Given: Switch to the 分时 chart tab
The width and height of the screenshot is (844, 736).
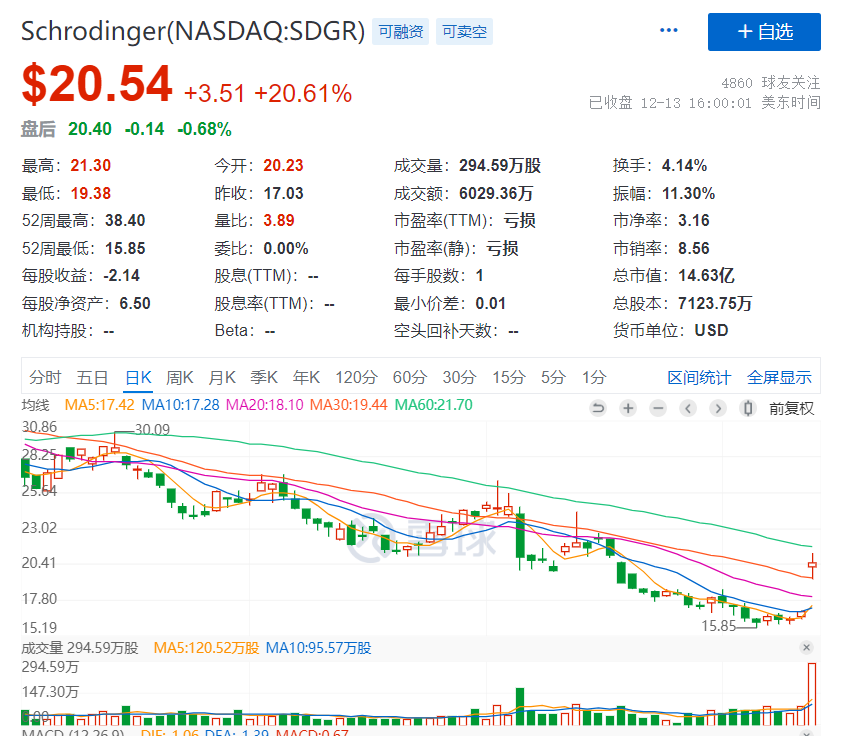Looking at the screenshot, I should click(x=45, y=377).
